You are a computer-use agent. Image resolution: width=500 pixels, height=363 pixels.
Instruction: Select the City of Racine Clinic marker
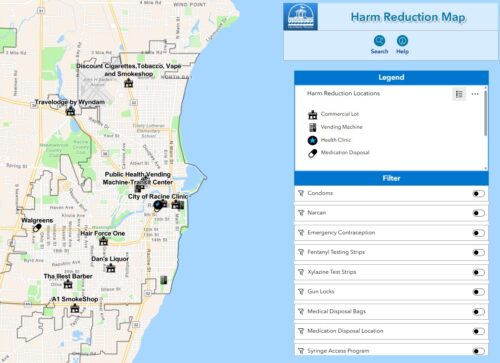158,205
